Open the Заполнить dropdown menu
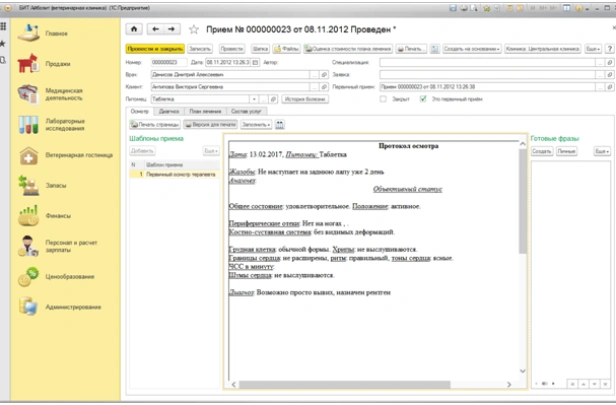The image size is (616, 405). [255, 124]
